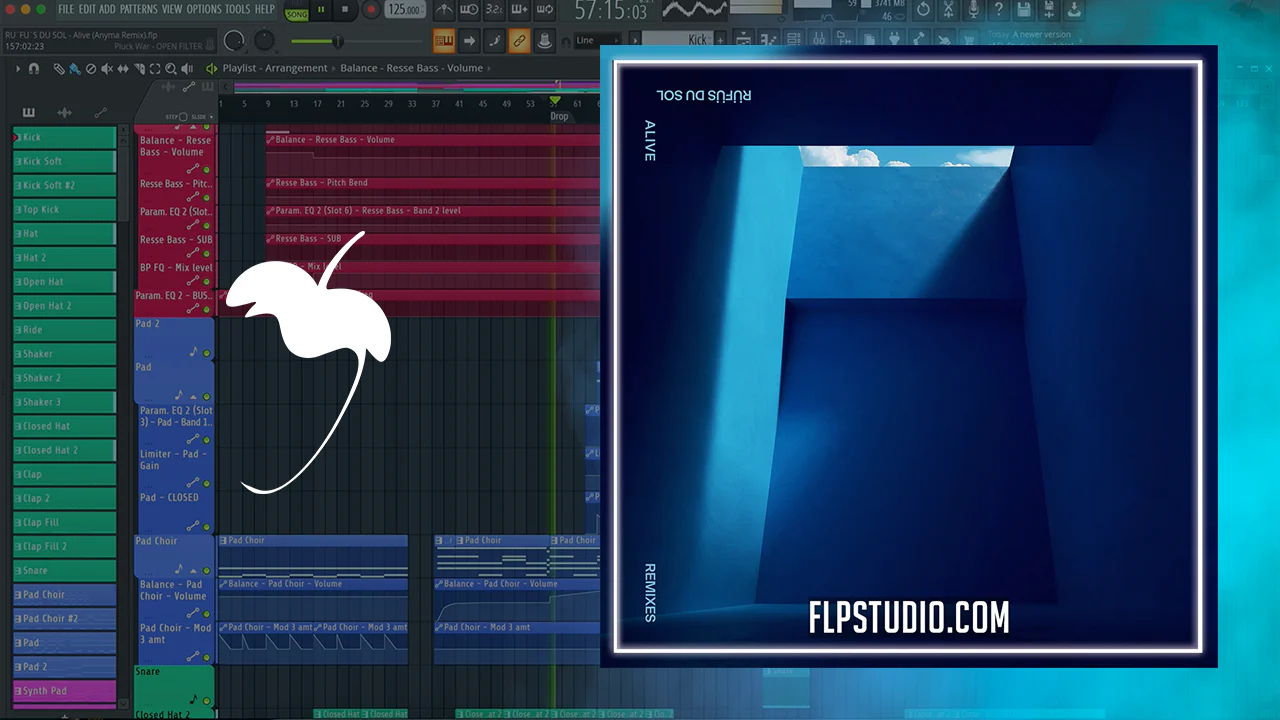Add a new pattern with the plus button
The image size is (1280, 720).
720,40
